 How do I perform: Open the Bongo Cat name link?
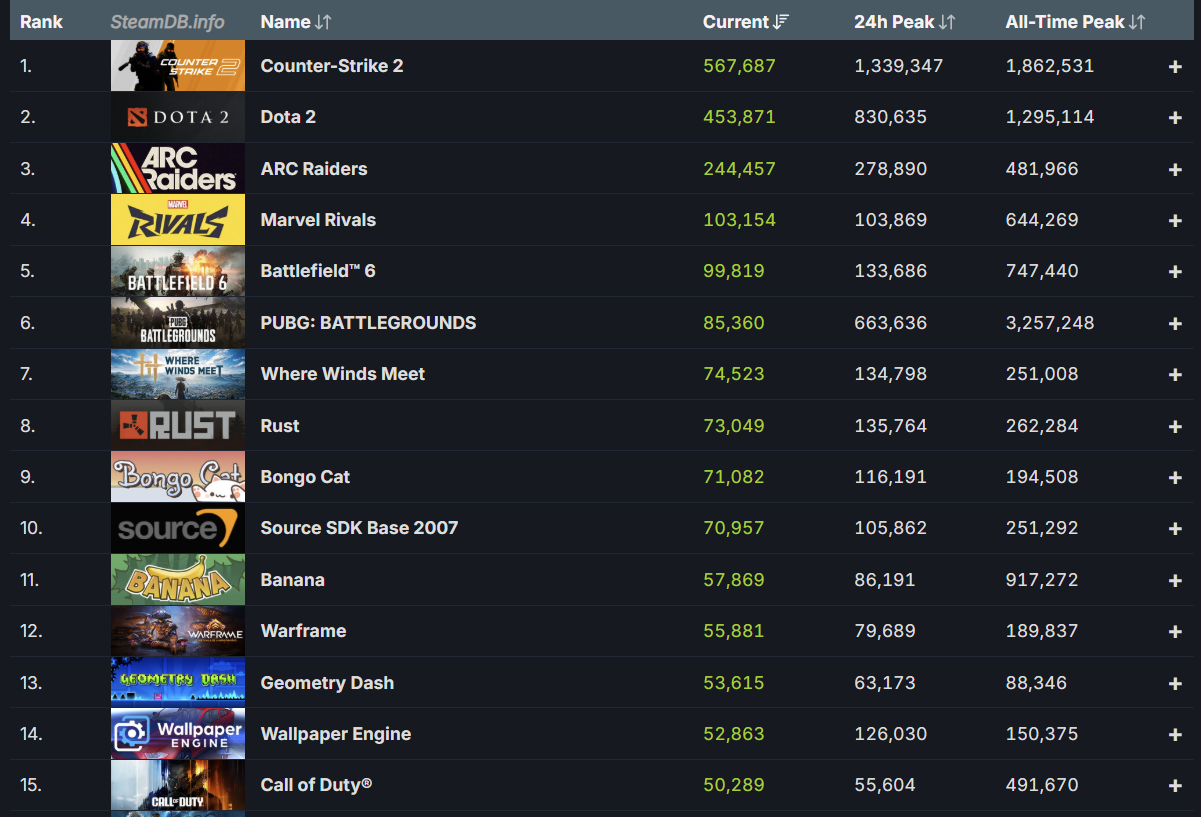[x=305, y=477]
